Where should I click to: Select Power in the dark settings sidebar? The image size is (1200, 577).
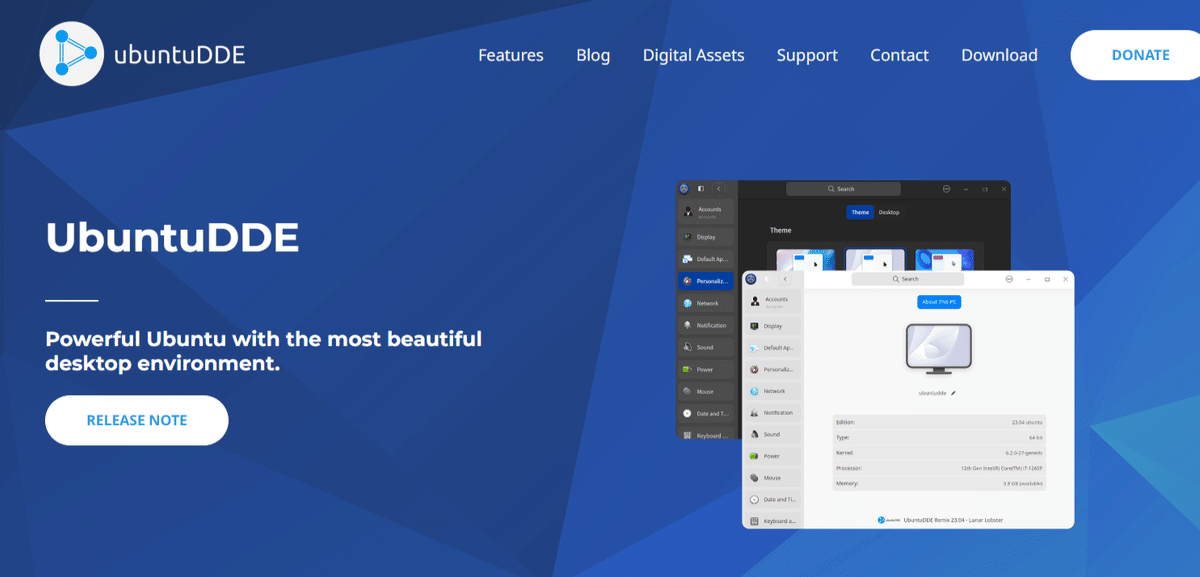706,369
